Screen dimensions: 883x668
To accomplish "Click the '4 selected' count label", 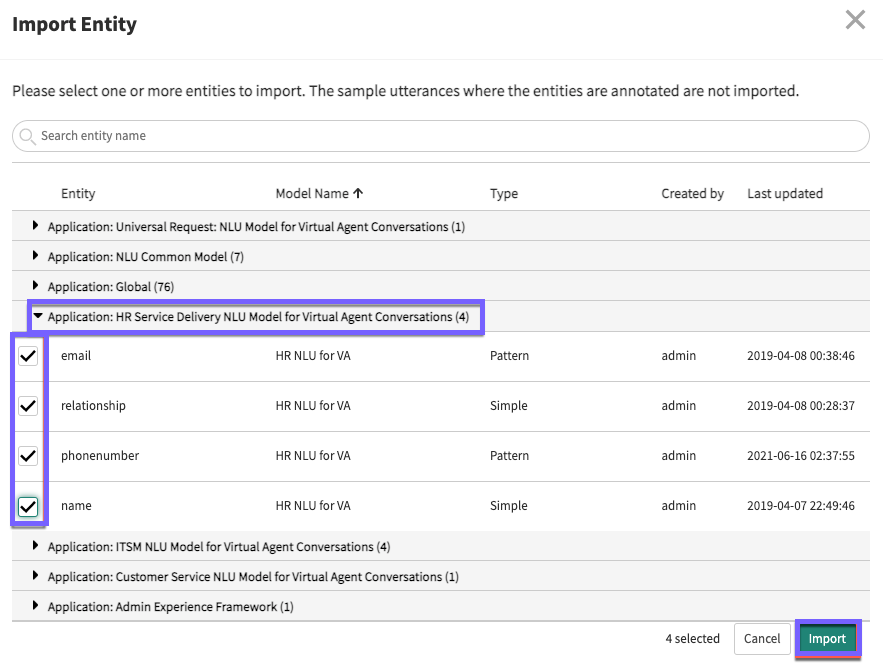I will point(693,639).
